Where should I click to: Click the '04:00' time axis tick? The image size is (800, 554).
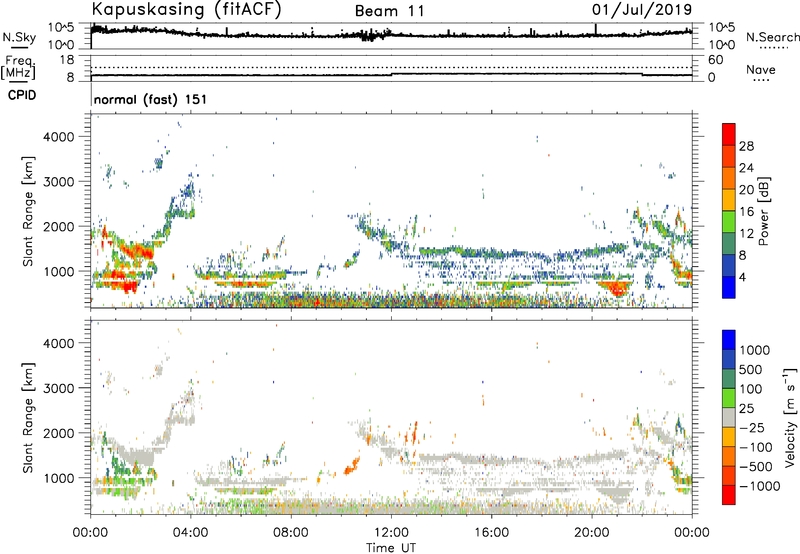click(x=191, y=533)
